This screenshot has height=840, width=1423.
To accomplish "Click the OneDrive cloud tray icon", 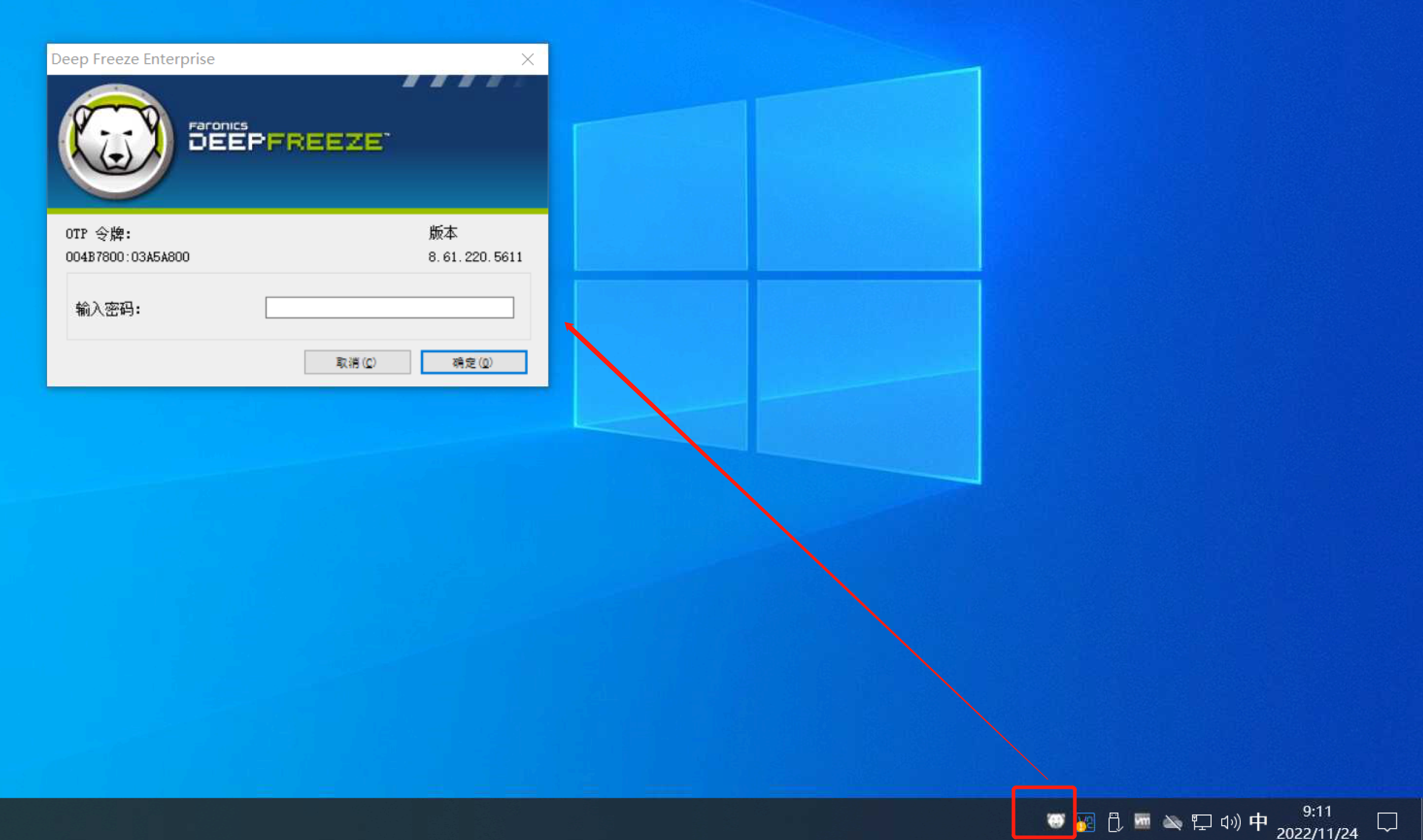I will [x=1172, y=822].
